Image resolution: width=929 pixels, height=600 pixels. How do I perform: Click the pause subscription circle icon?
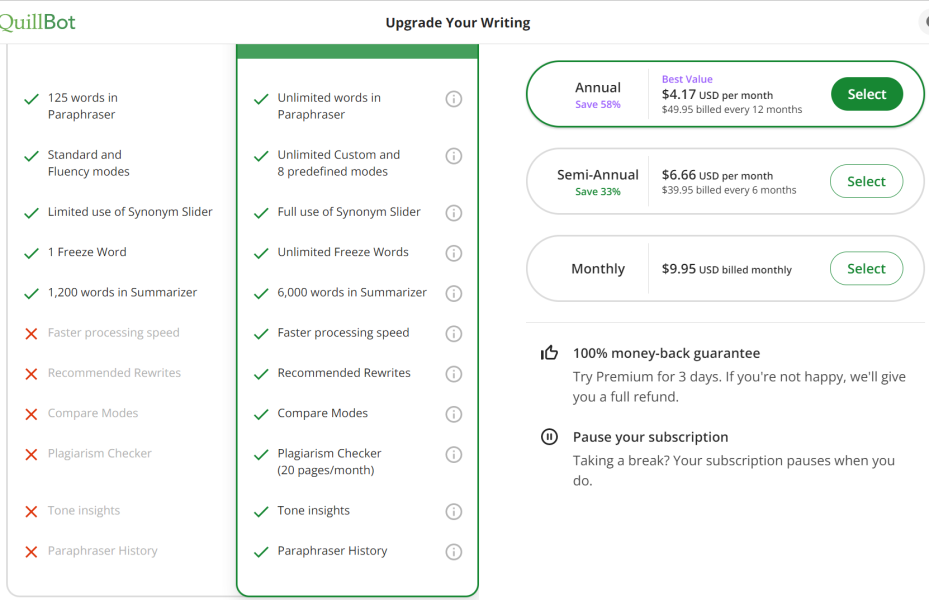tap(549, 437)
